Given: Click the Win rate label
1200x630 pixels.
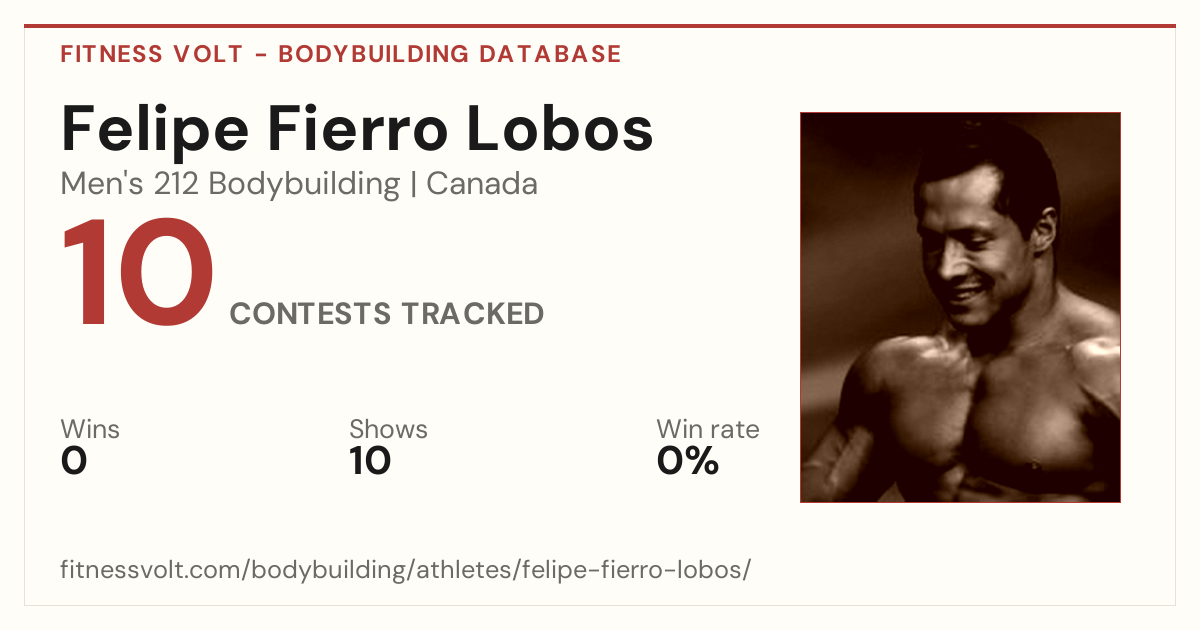Looking at the screenshot, I should tap(708, 430).
